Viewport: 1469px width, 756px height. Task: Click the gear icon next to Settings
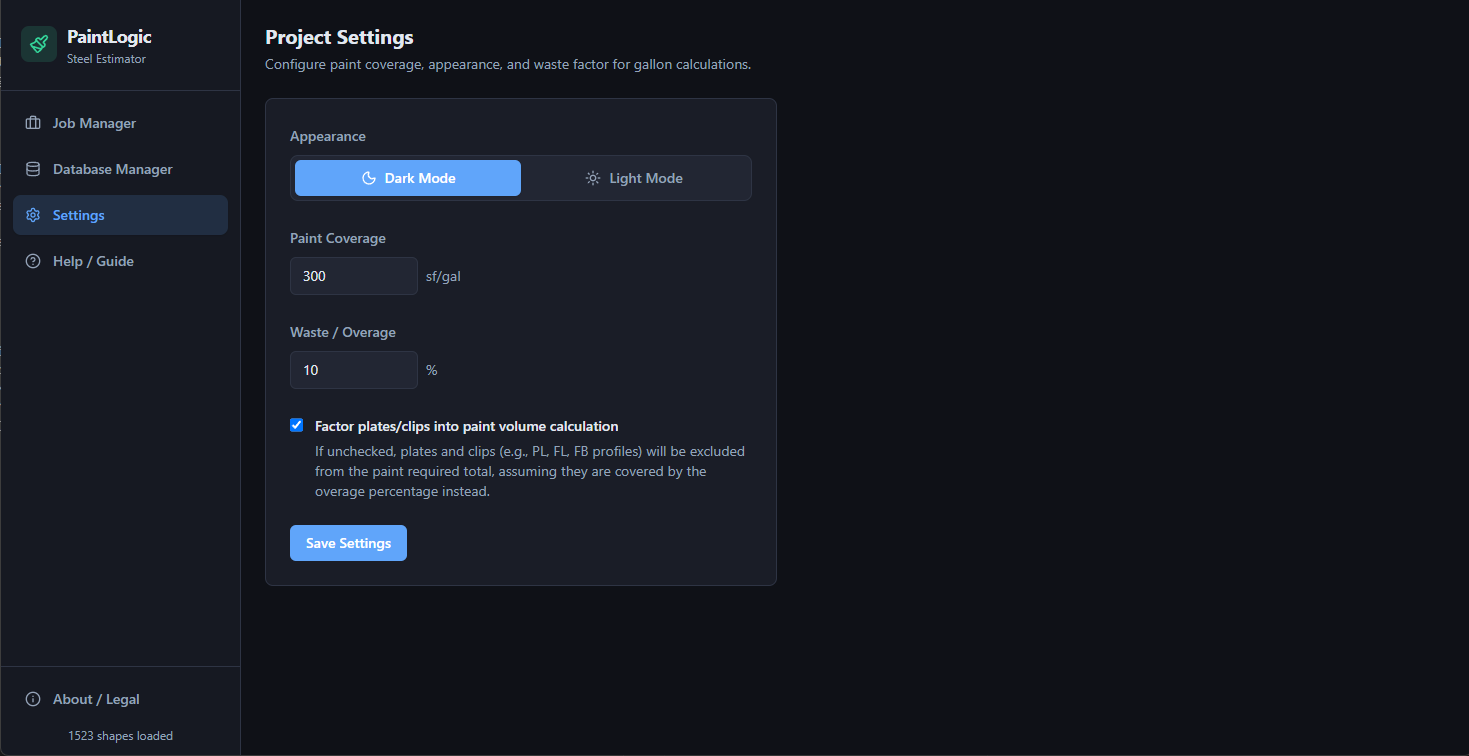(33, 215)
